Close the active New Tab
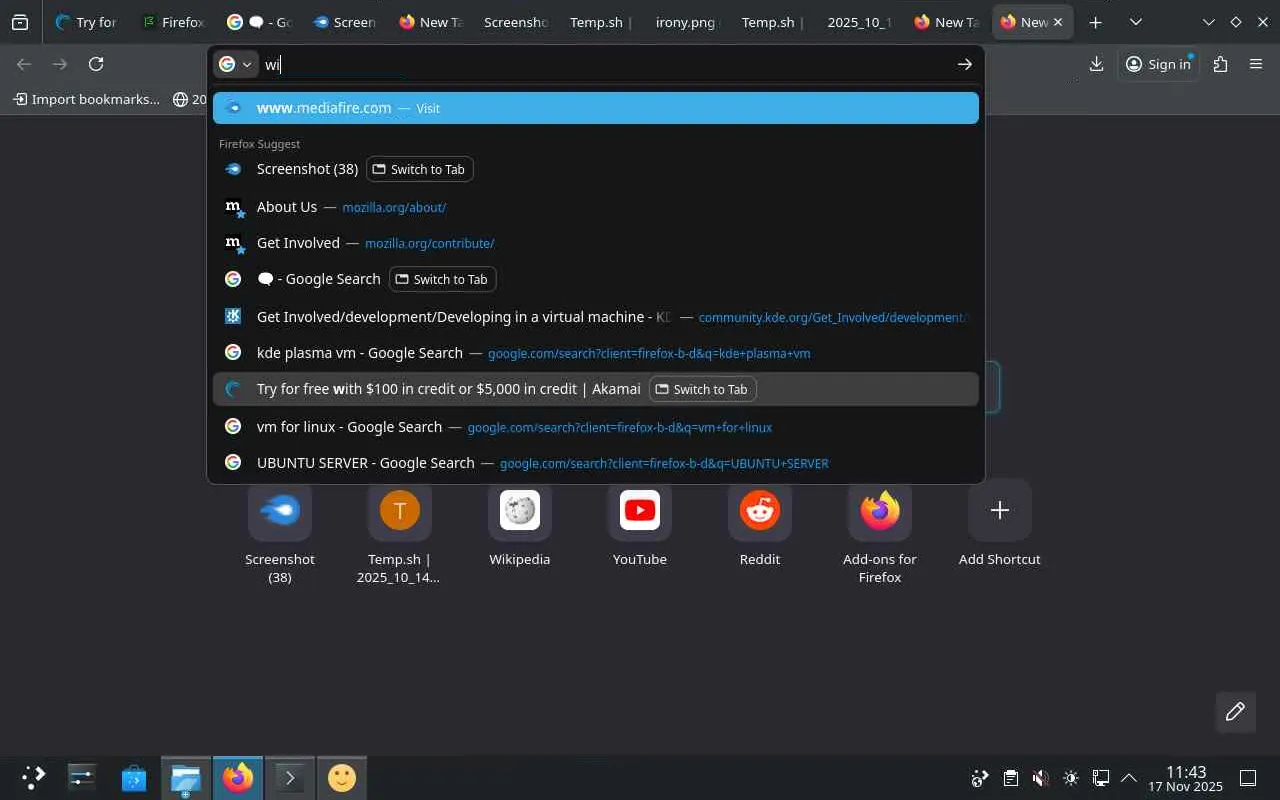 click(x=1058, y=22)
